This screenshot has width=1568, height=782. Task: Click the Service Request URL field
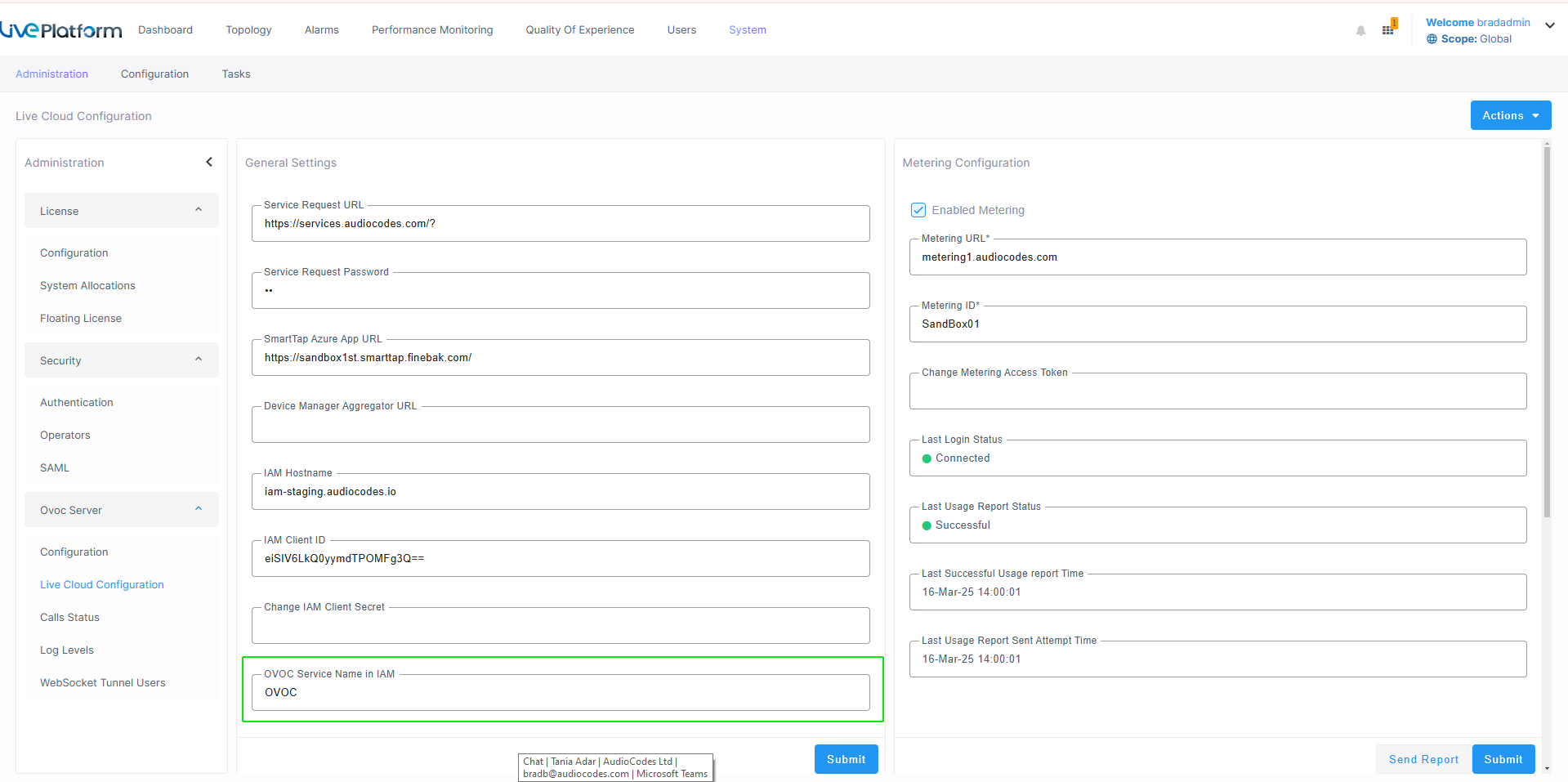click(561, 223)
